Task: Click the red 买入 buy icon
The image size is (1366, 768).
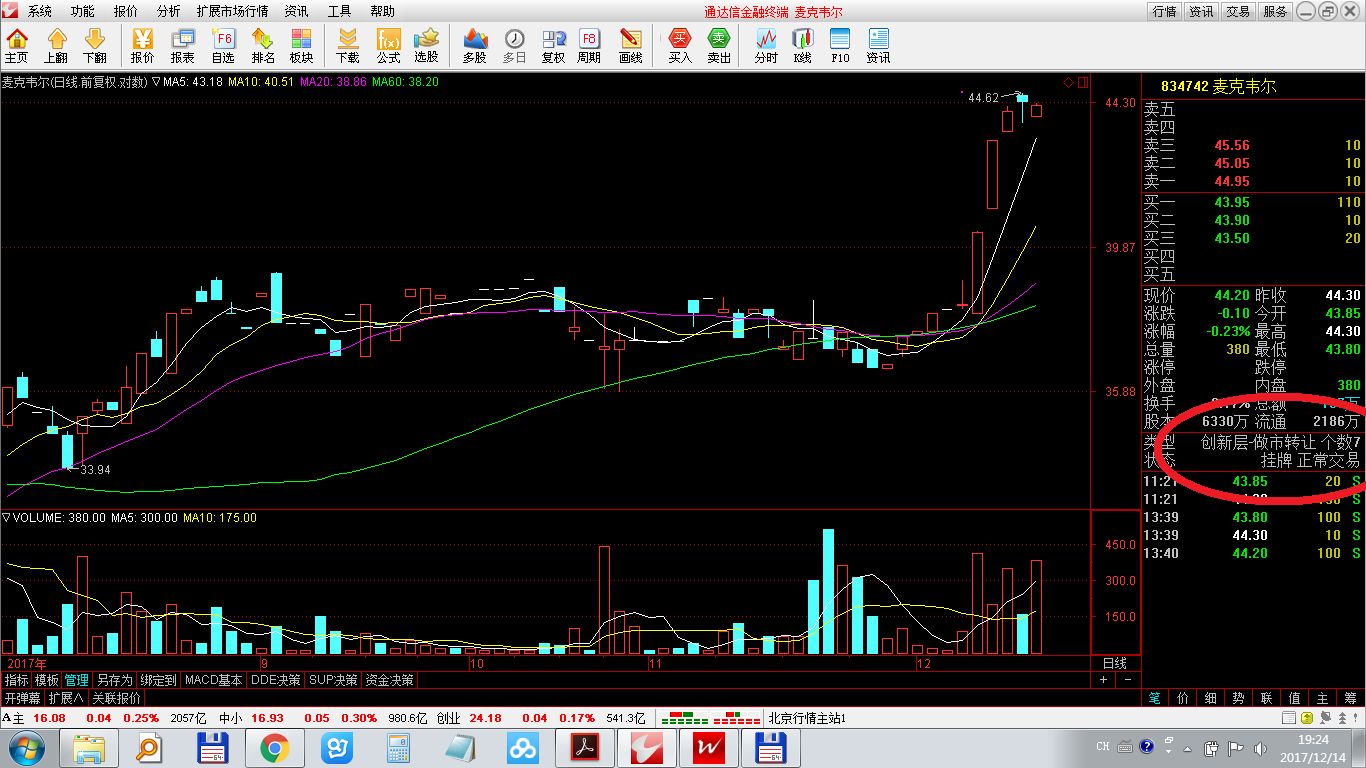Action: point(680,46)
